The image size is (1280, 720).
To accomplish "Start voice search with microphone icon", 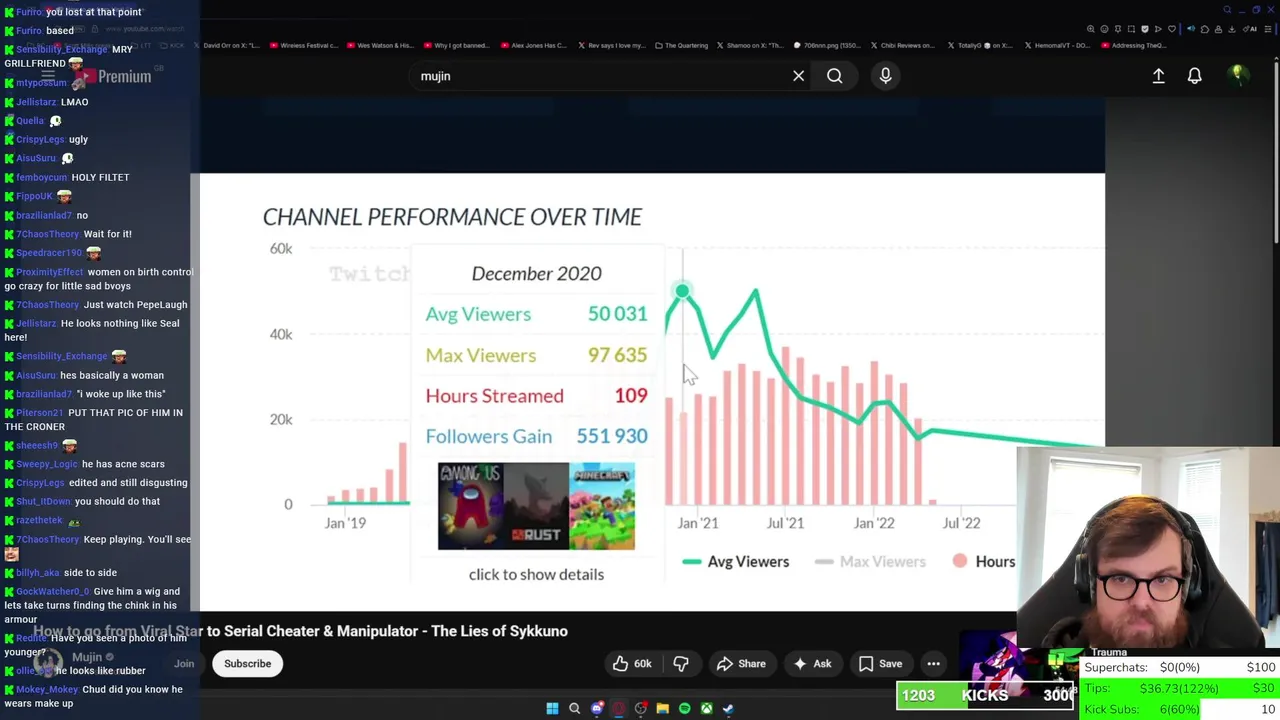I will [885, 76].
